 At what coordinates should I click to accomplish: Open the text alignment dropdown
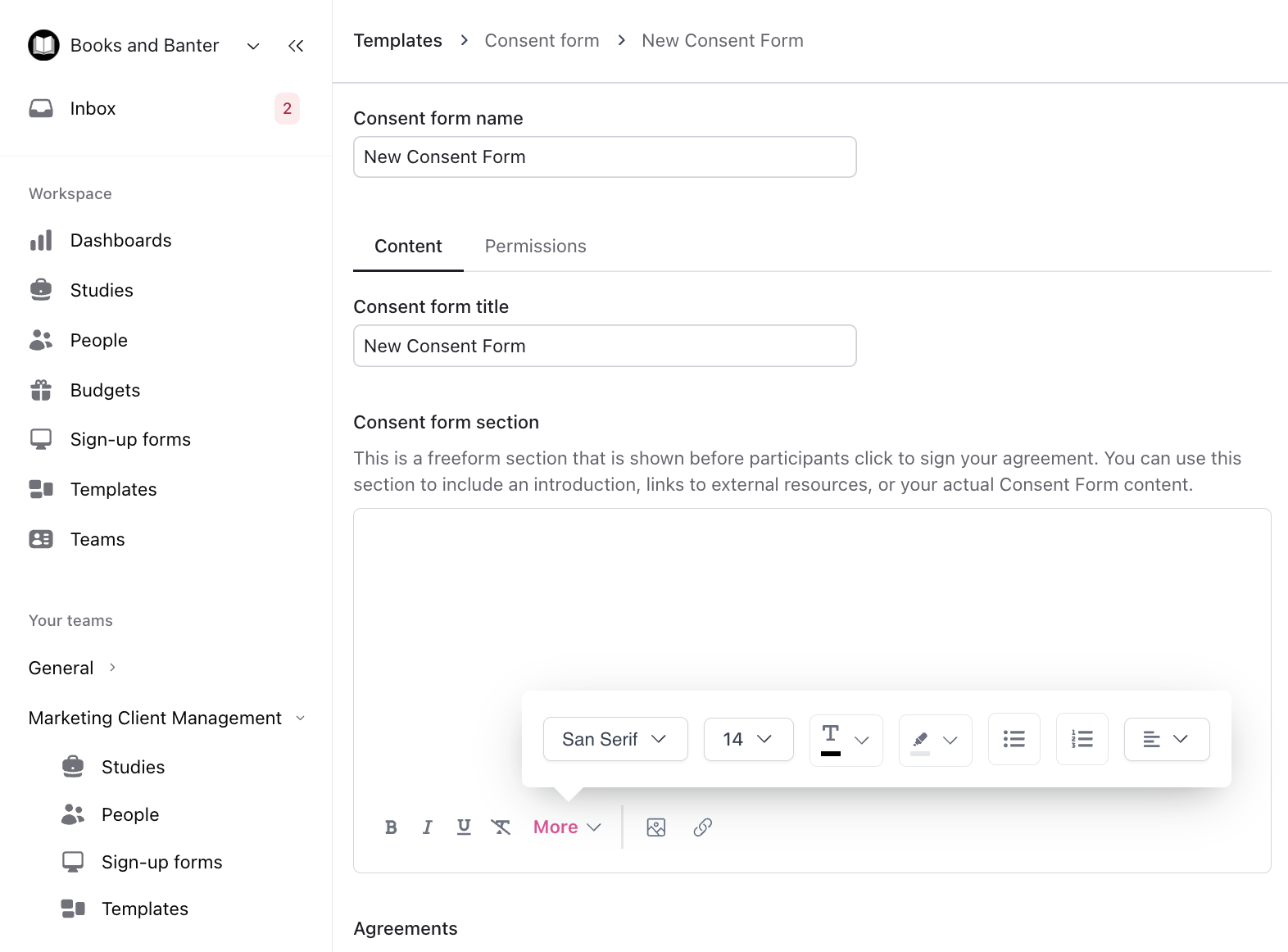pos(1166,739)
